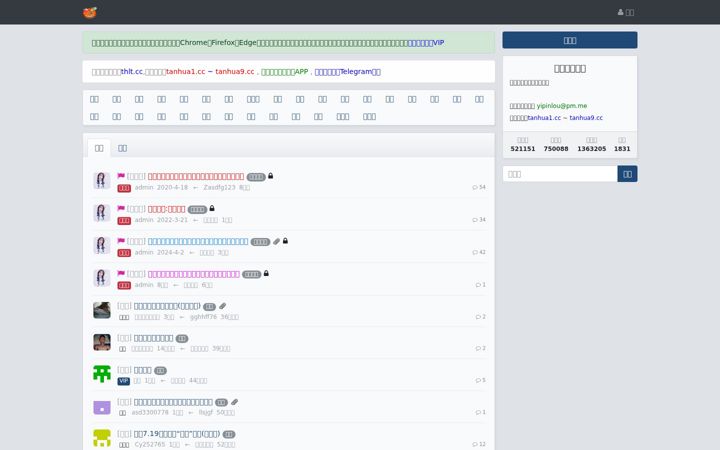Click the admin username on the 2022-3-21 thread

144,220
